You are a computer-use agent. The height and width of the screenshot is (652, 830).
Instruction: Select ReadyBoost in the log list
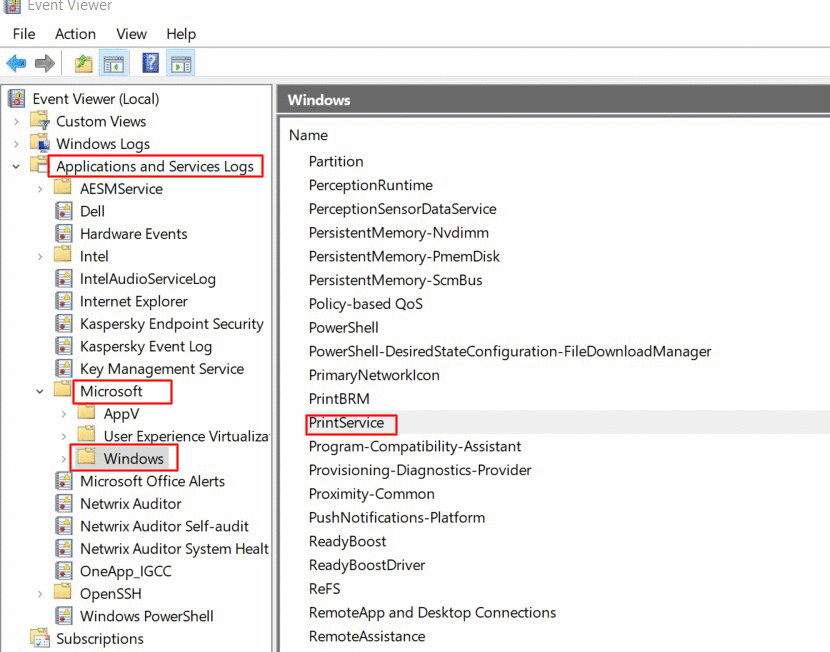pos(347,541)
